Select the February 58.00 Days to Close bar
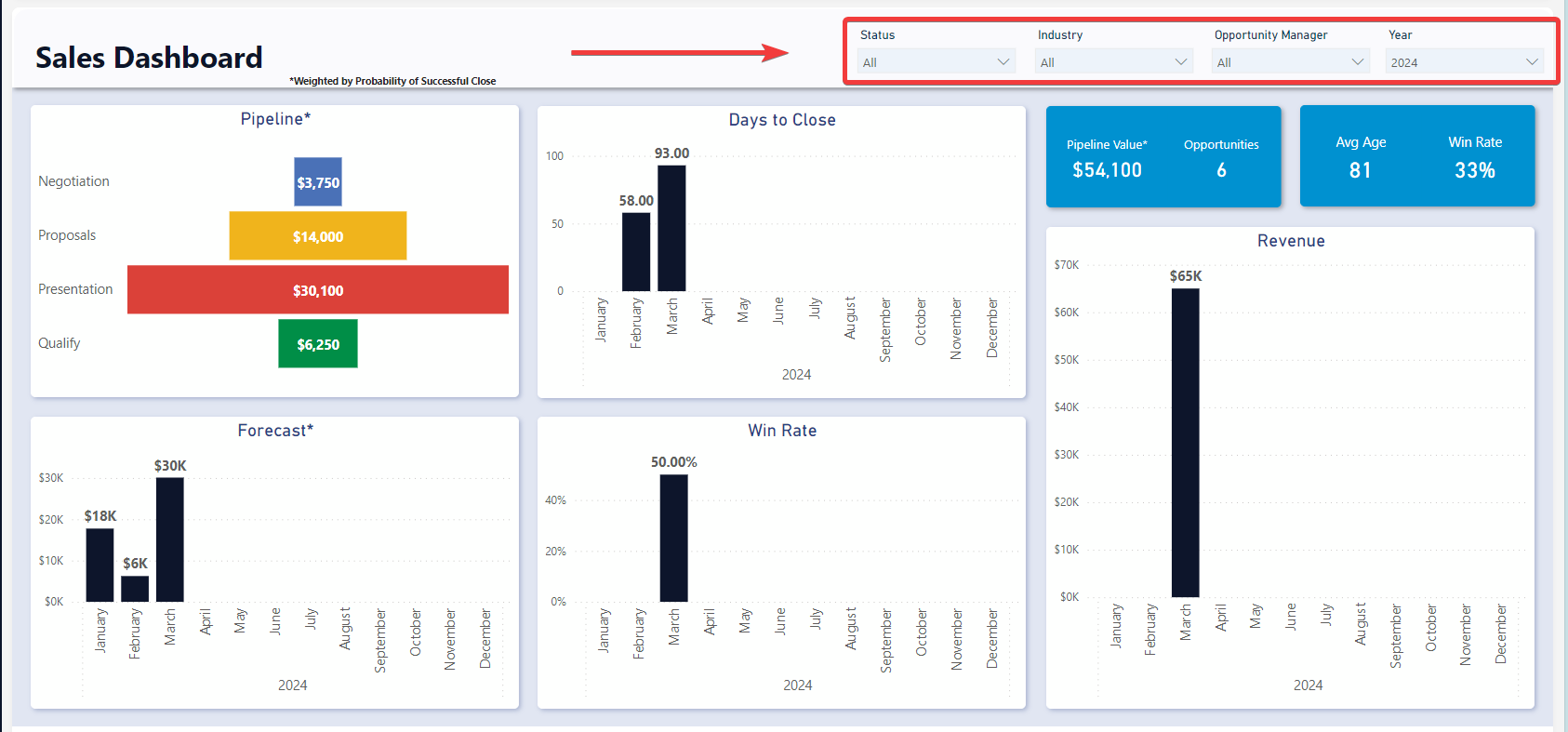 636,252
